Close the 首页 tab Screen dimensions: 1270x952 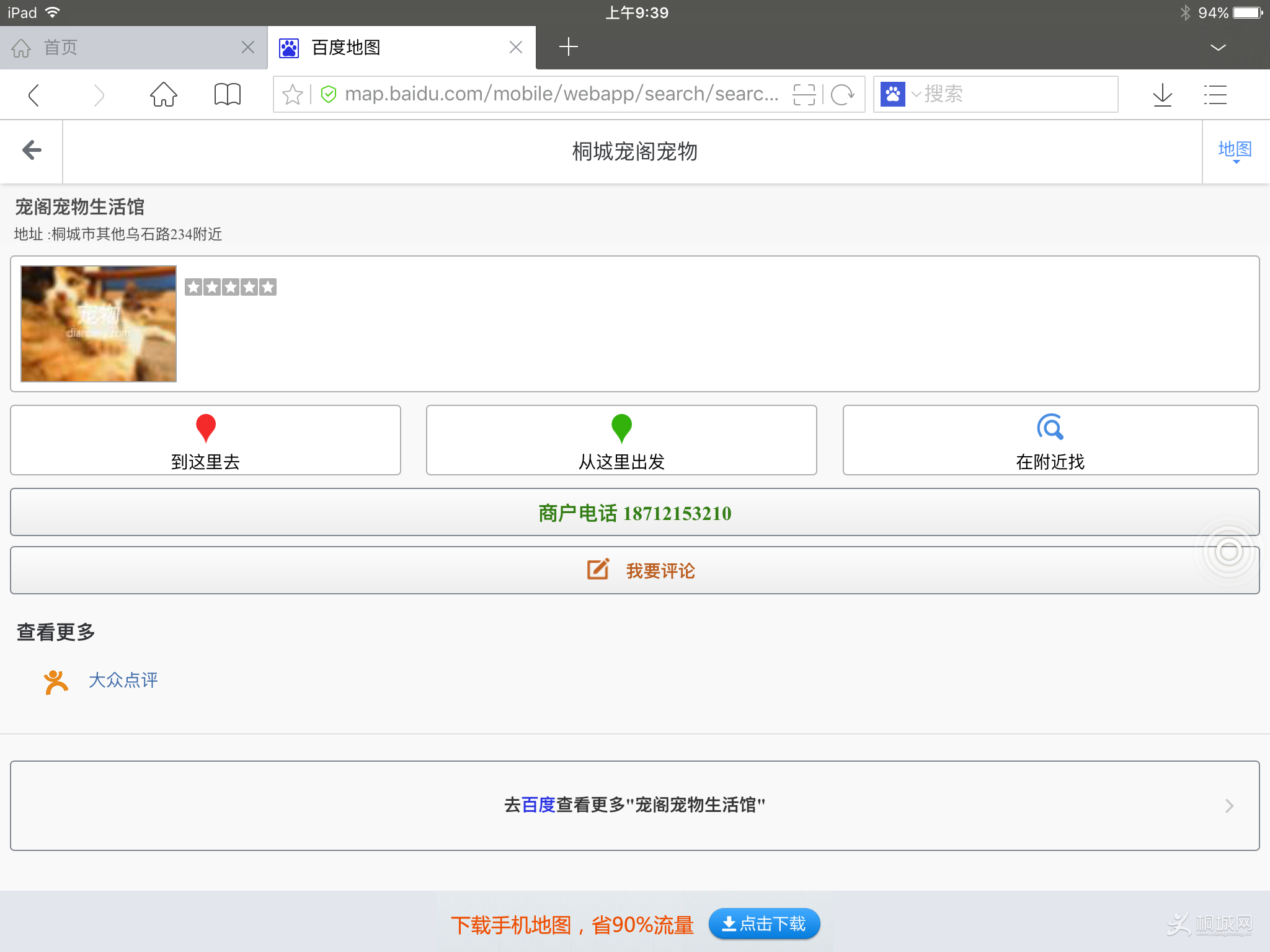click(248, 47)
